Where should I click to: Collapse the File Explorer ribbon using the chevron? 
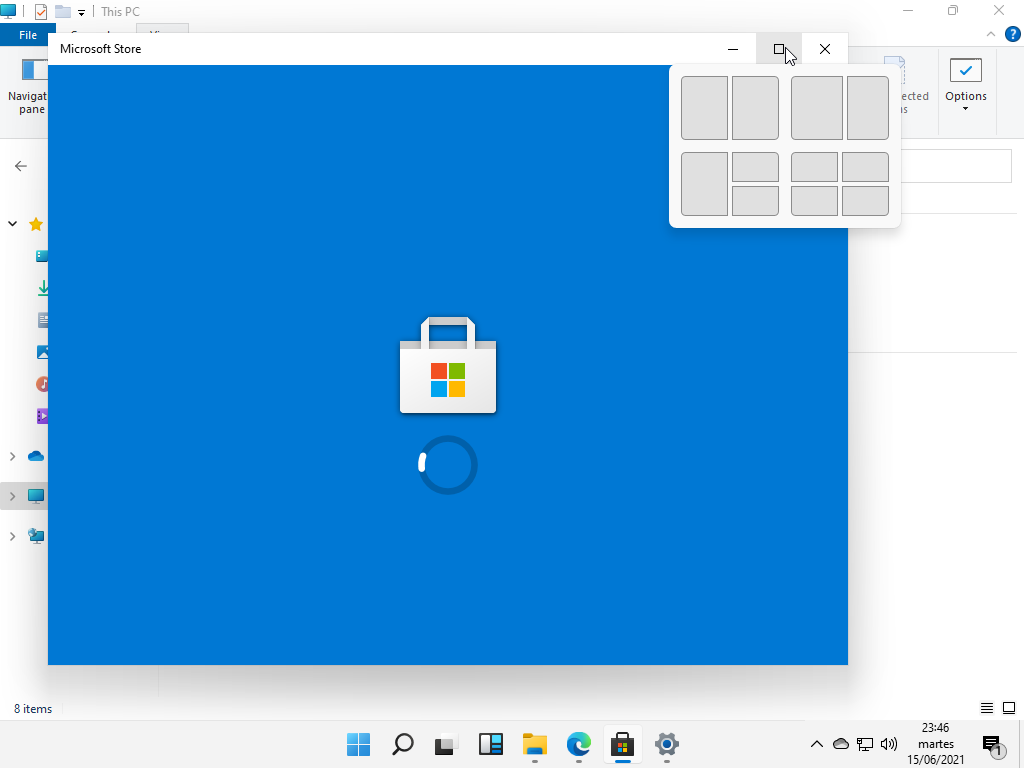(x=991, y=35)
